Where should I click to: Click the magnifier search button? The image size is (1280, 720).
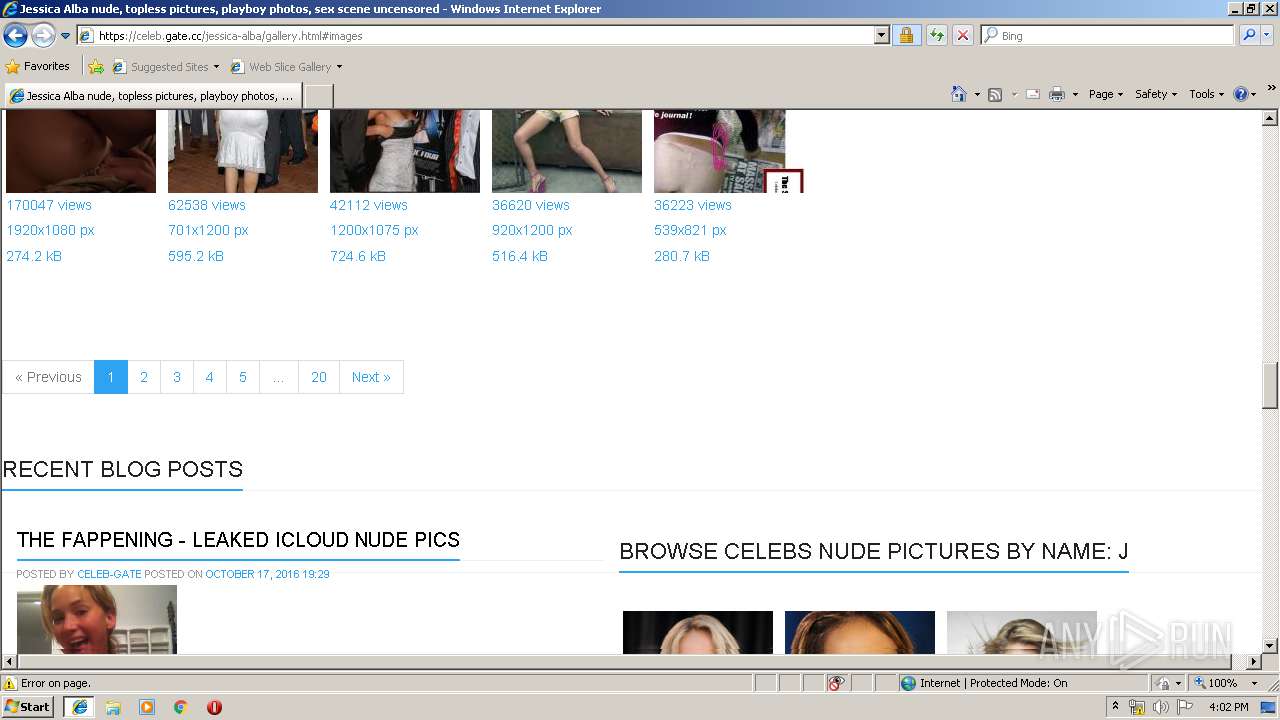[1248, 36]
